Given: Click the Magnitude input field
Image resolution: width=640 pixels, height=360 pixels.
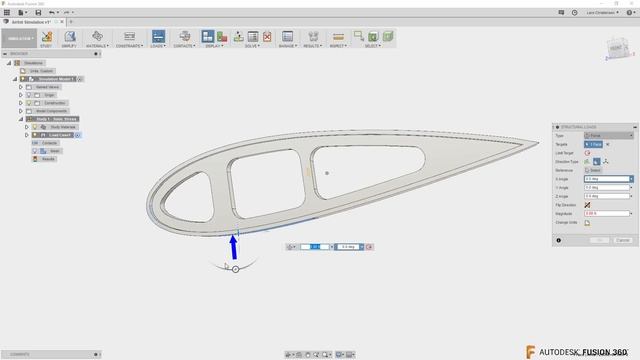Looking at the screenshot, I should [607, 213].
